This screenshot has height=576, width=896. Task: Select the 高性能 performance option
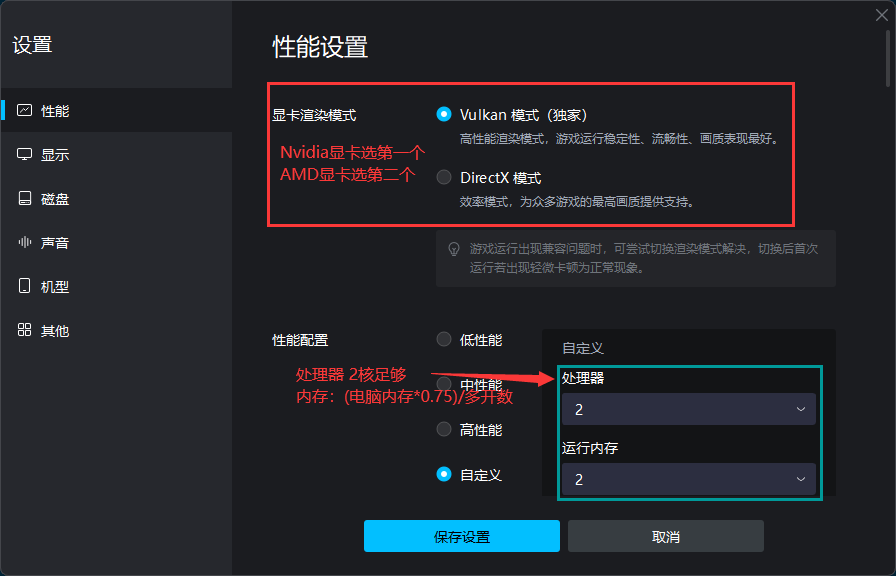[443, 429]
